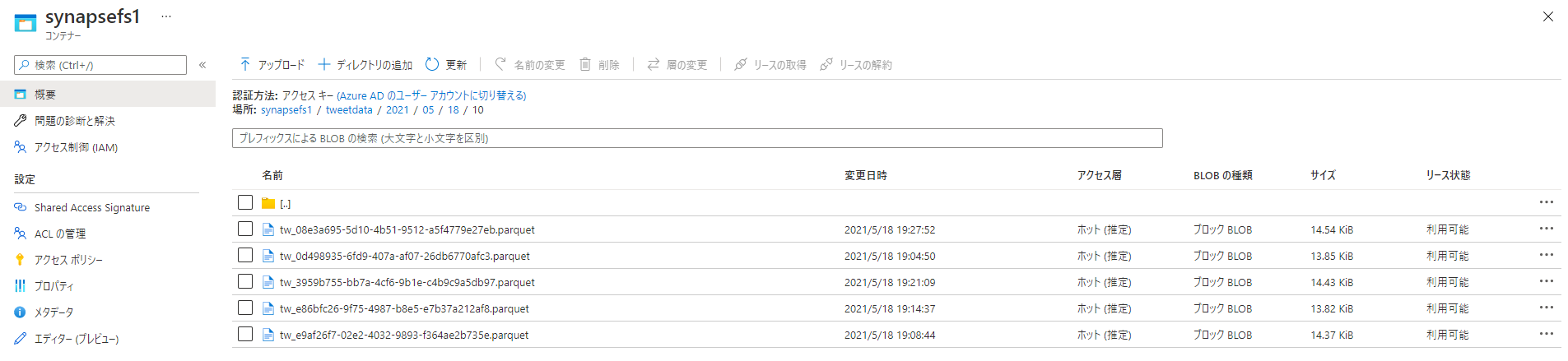This screenshot has width=1568, height=361.
Task: Open ellipsis menu for tw_0d498935 row
Action: [x=1547, y=255]
